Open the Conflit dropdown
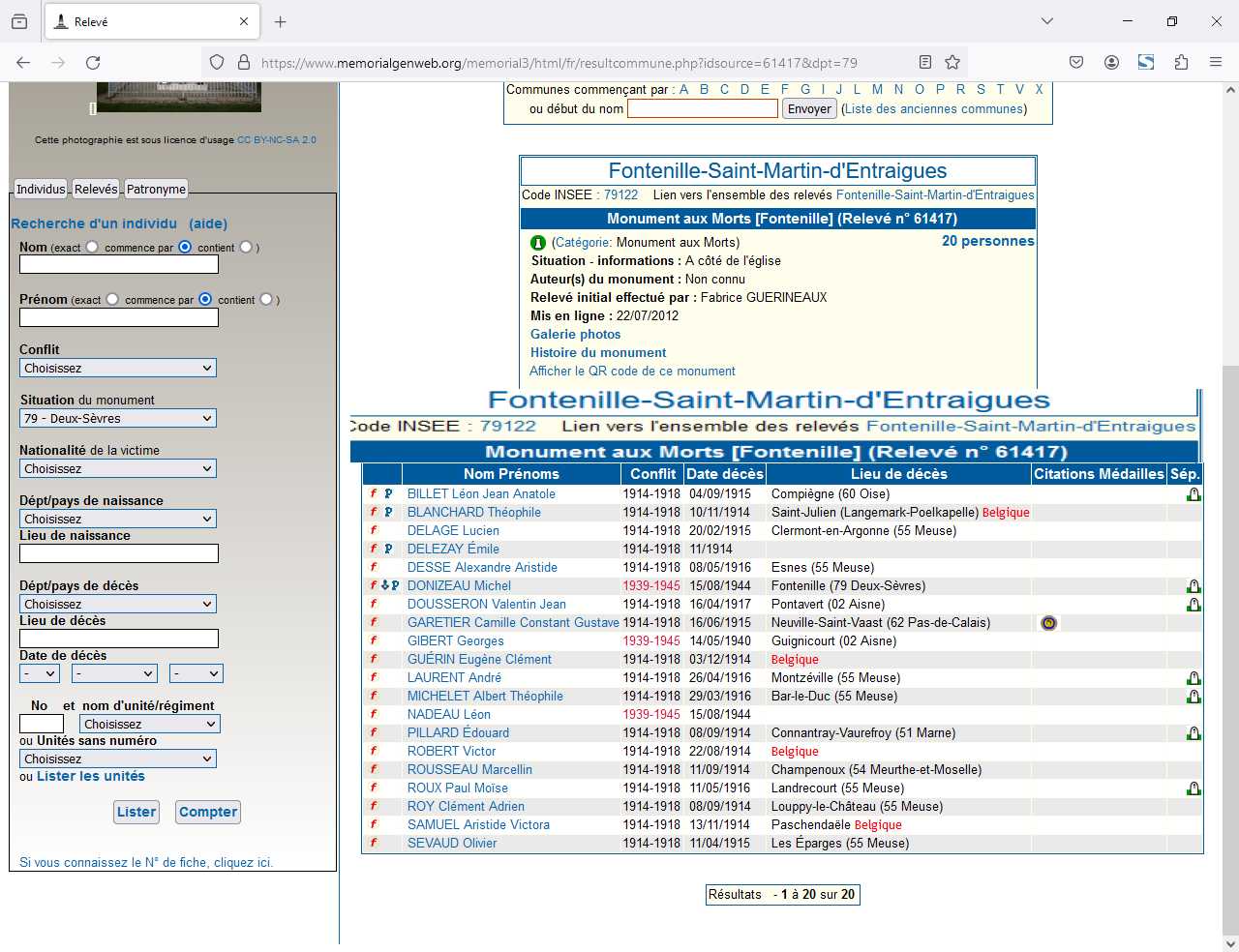 118,369
